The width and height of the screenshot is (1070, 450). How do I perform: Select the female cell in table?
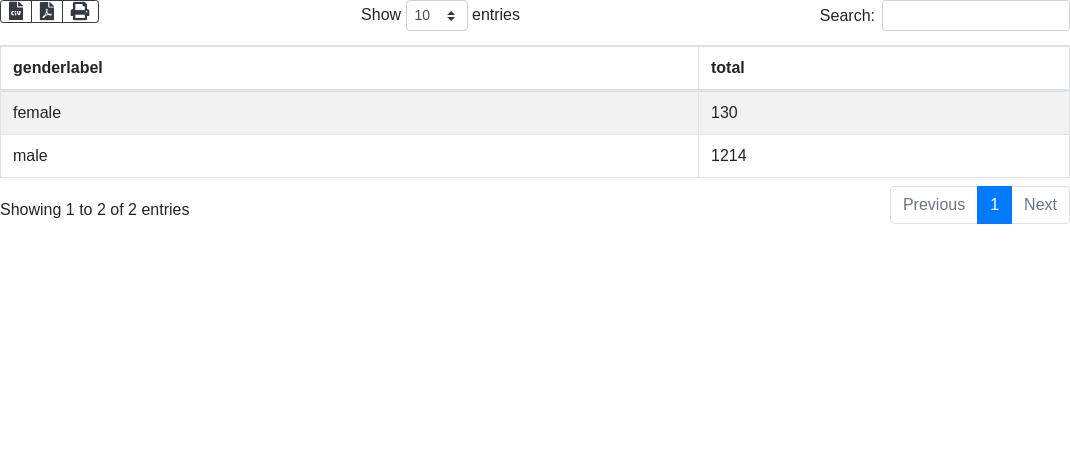349,113
